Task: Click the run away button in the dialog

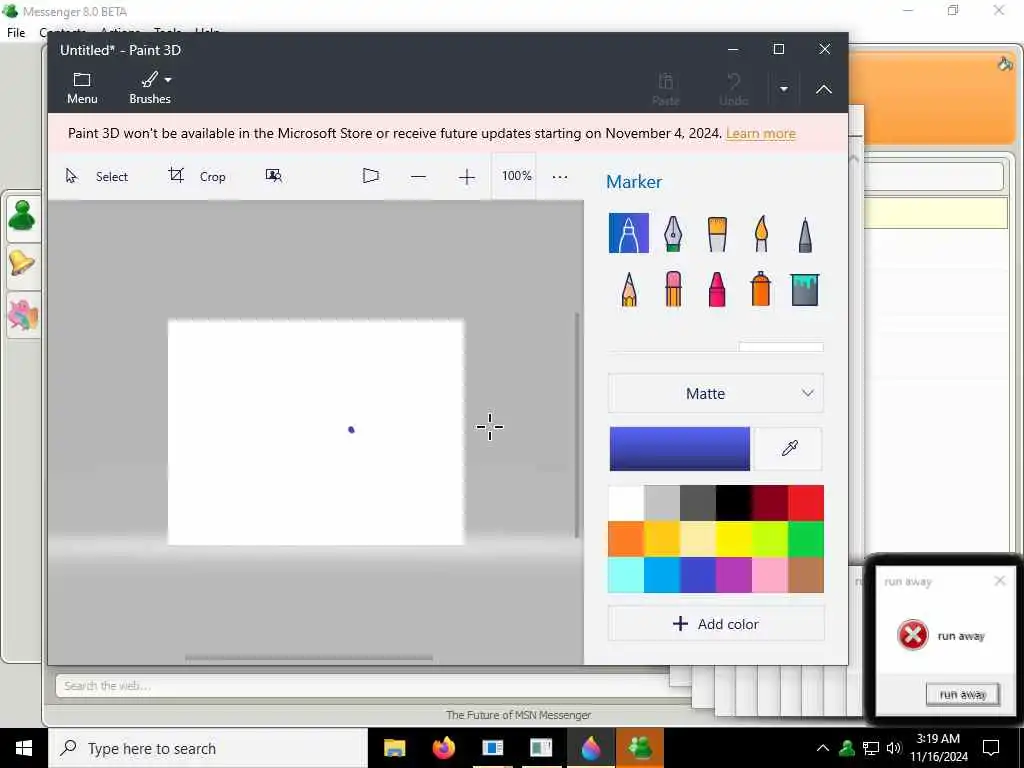Action: pos(962,694)
